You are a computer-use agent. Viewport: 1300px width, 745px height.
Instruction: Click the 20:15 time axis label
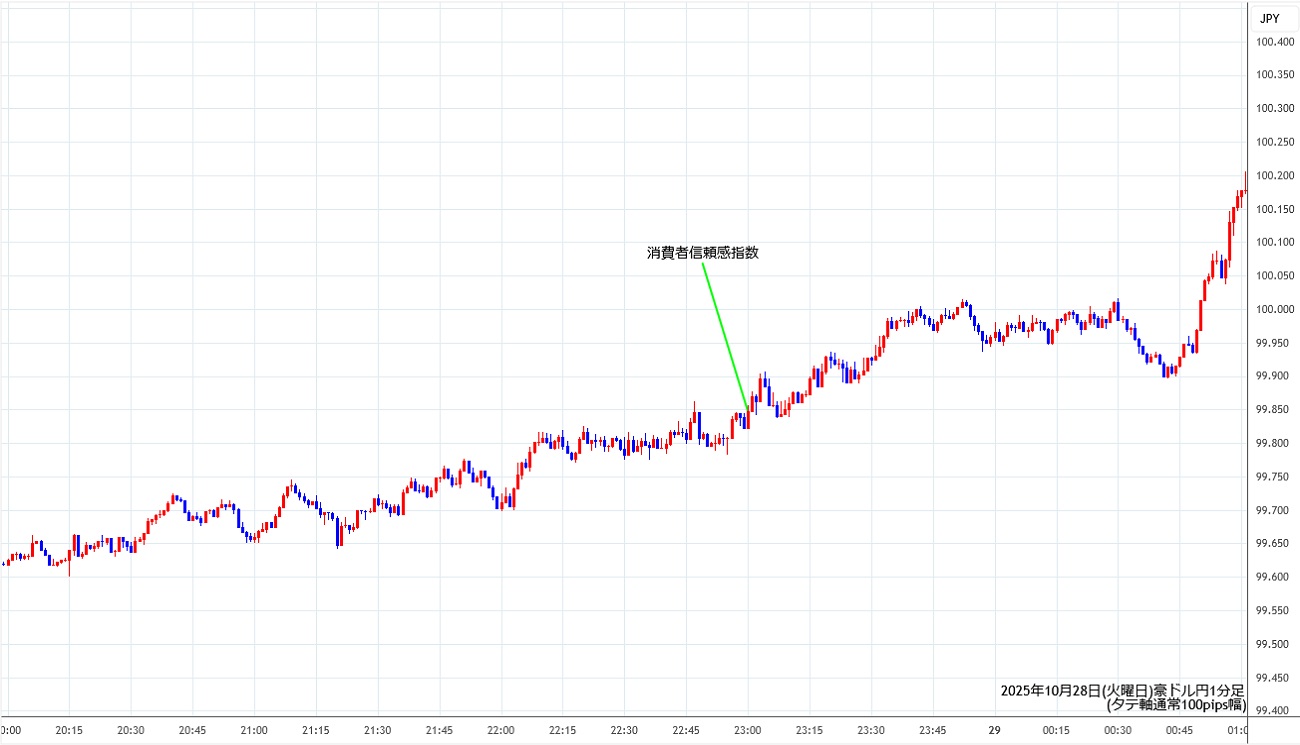69,730
